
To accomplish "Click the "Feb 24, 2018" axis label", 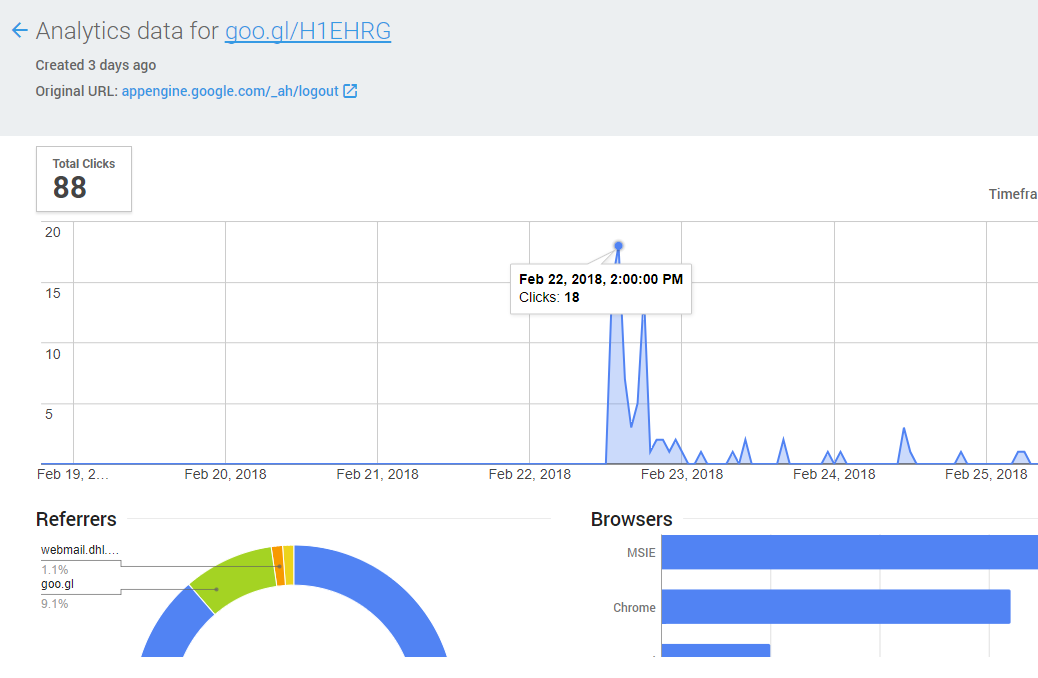I will [834, 474].
